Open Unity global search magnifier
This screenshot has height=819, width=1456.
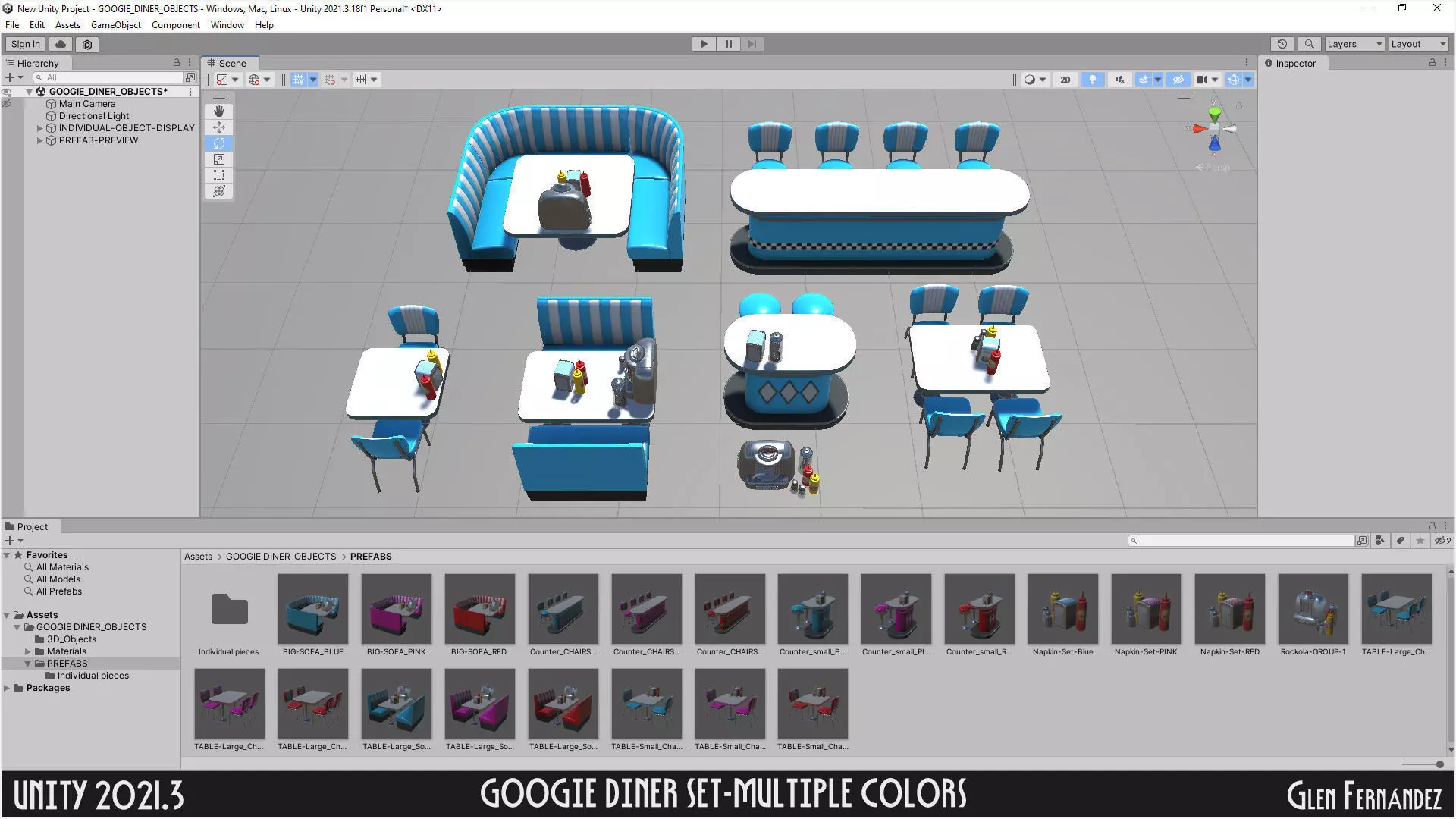click(x=1309, y=44)
